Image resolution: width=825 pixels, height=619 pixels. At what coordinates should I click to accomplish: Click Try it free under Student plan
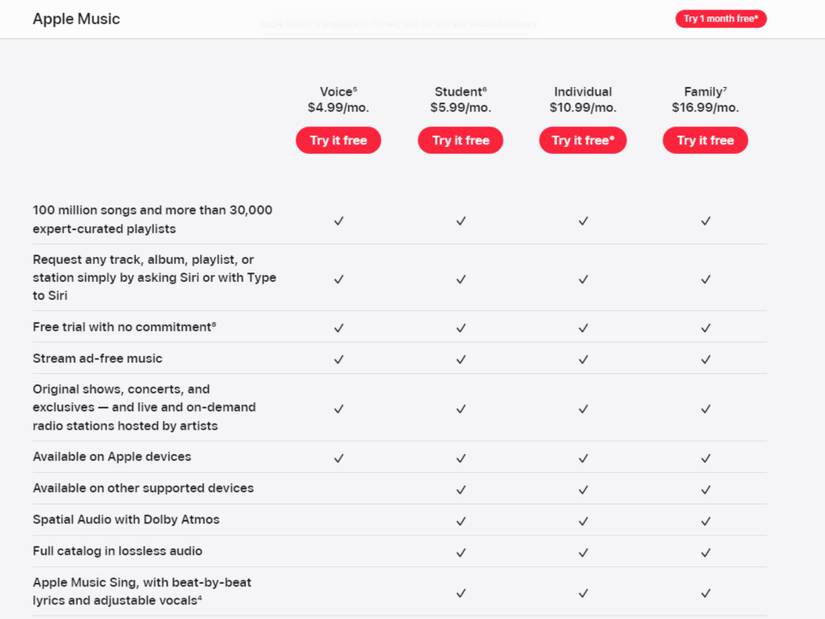[460, 141]
